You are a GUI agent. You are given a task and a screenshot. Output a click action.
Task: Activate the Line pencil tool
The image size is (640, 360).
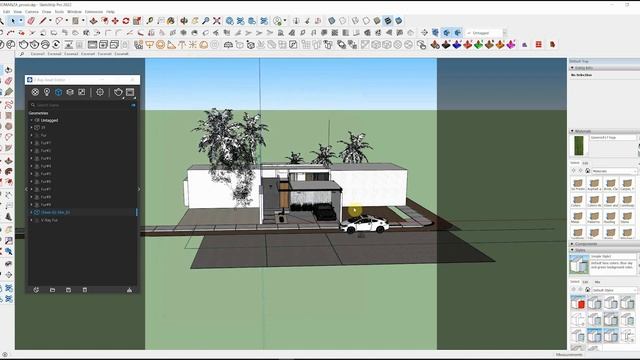(x=43, y=21)
